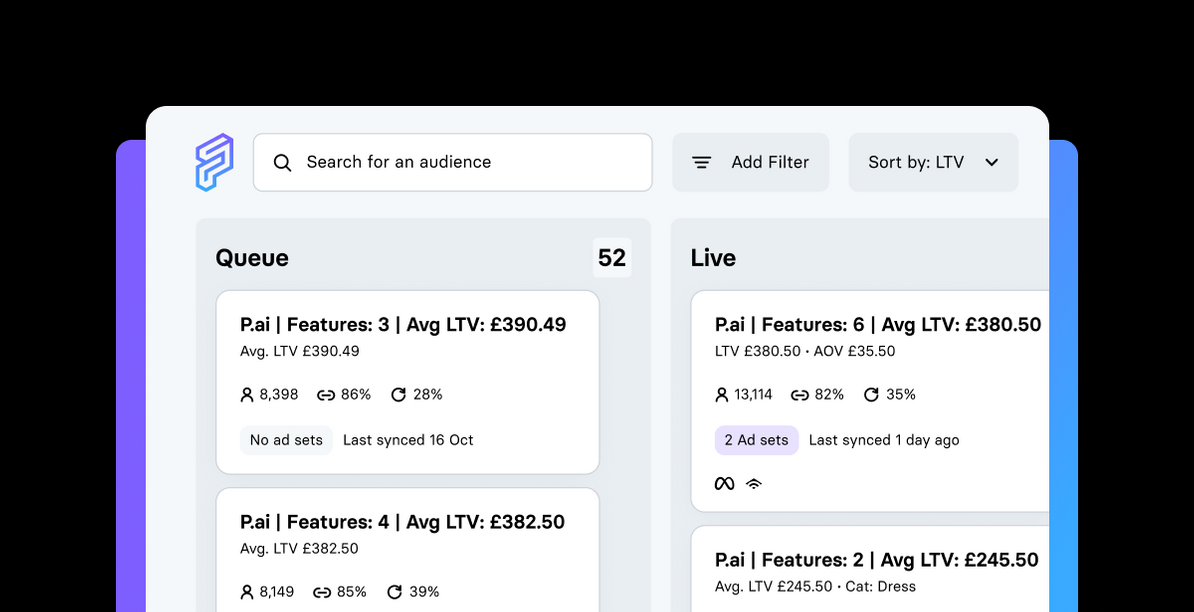Click the purple-blue app logo icon
Viewport: 1194px width, 612px height.
[x=214, y=162]
